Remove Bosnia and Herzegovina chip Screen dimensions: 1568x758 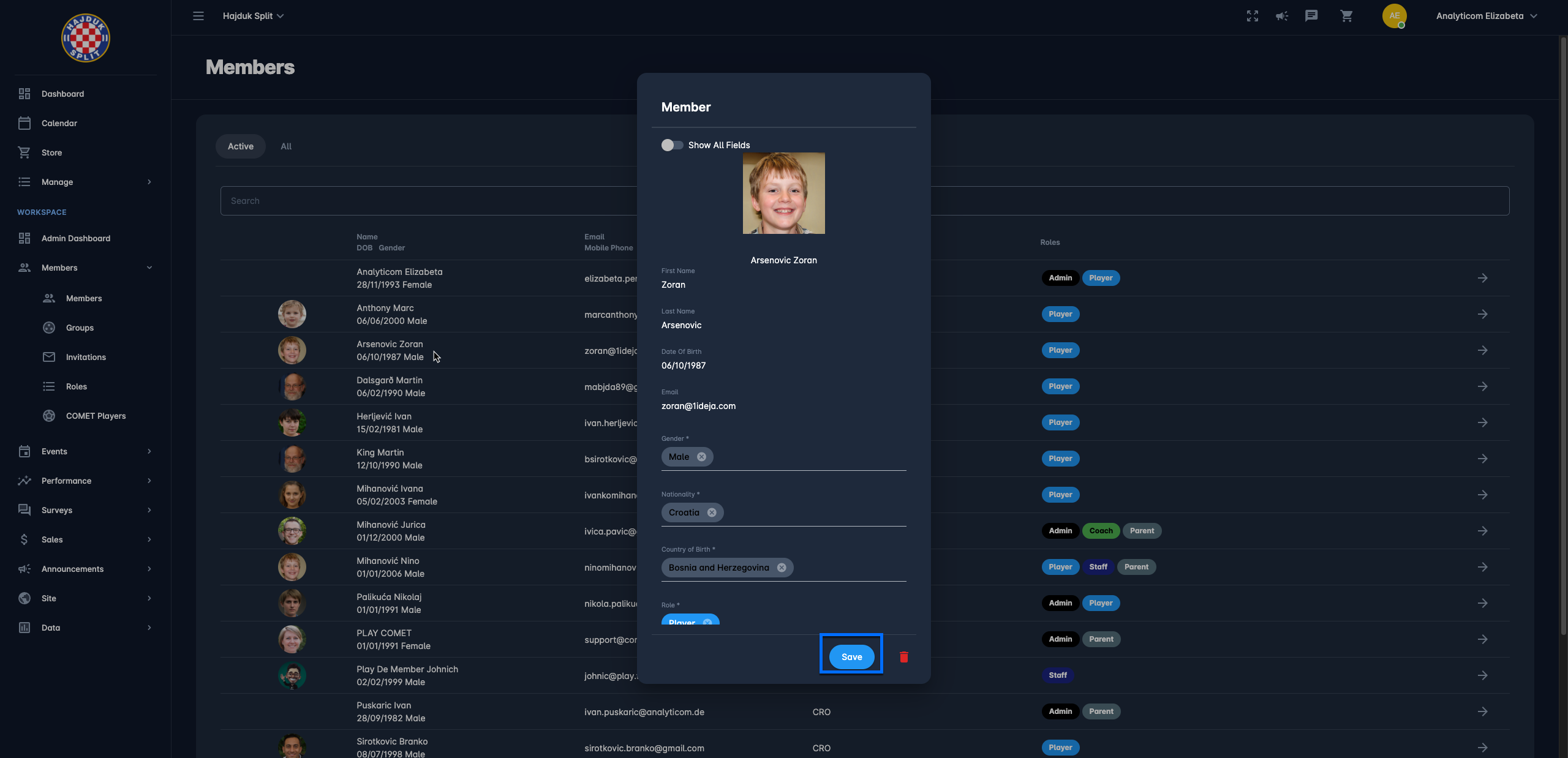[x=782, y=568]
